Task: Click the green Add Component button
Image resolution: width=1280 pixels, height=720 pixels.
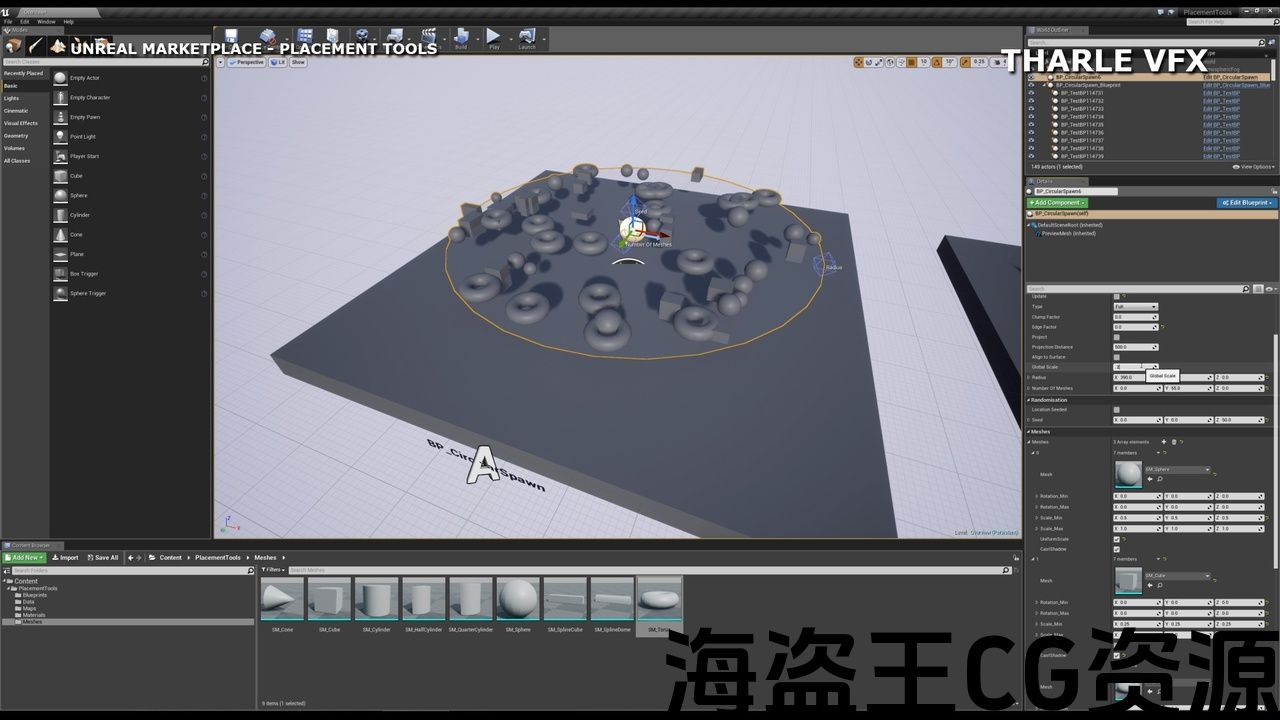Action: (x=1056, y=203)
